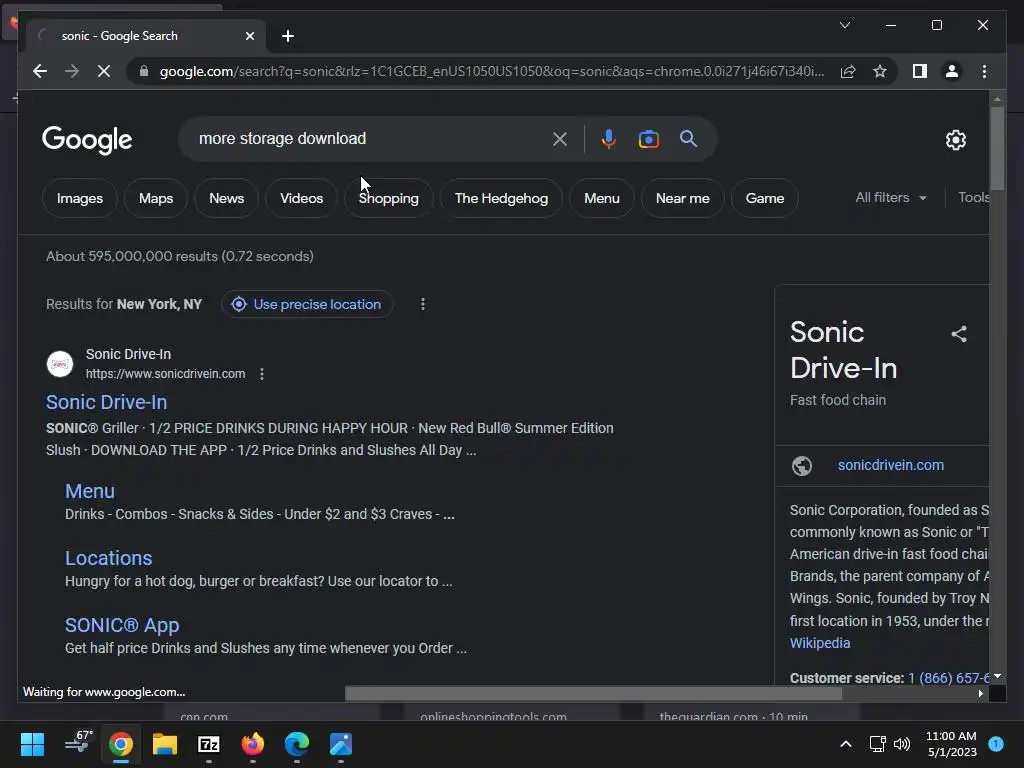Open Microsoft Edge from taskbar

pos(296,744)
